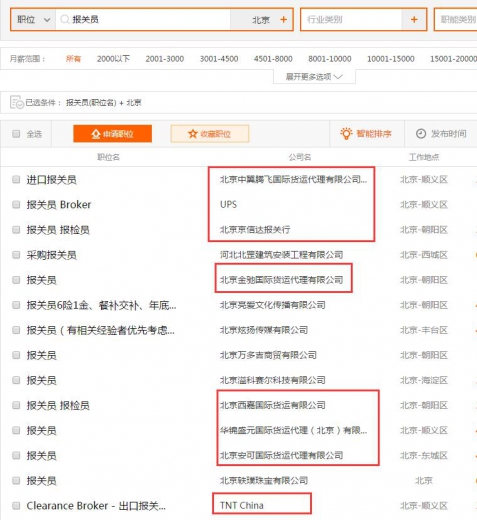Open the 采购报关员 job posting
Image resolution: width=477 pixels, height=520 pixels.
(x=52, y=255)
